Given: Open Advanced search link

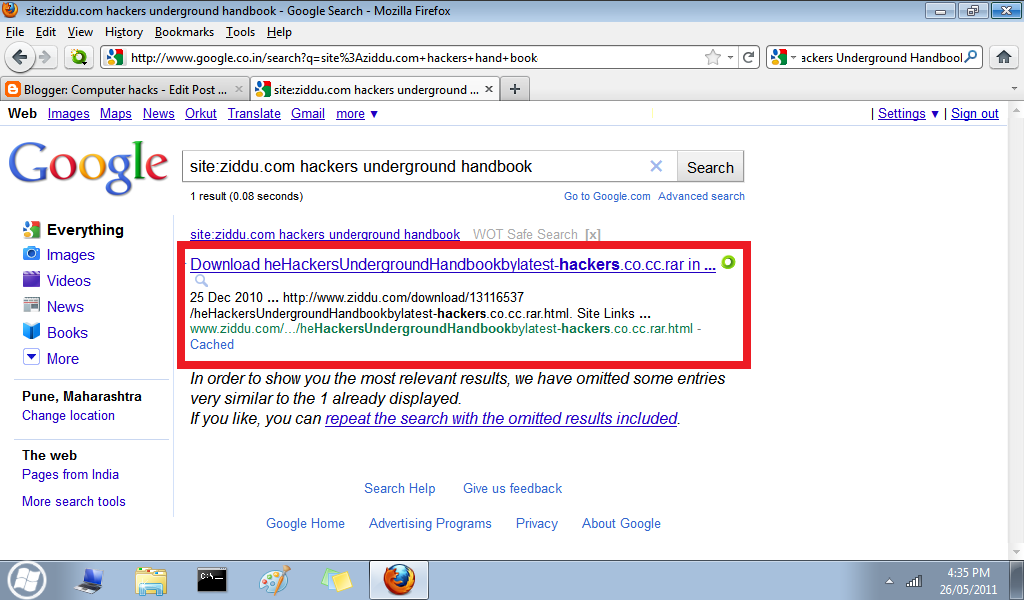Looking at the screenshot, I should coord(701,197).
